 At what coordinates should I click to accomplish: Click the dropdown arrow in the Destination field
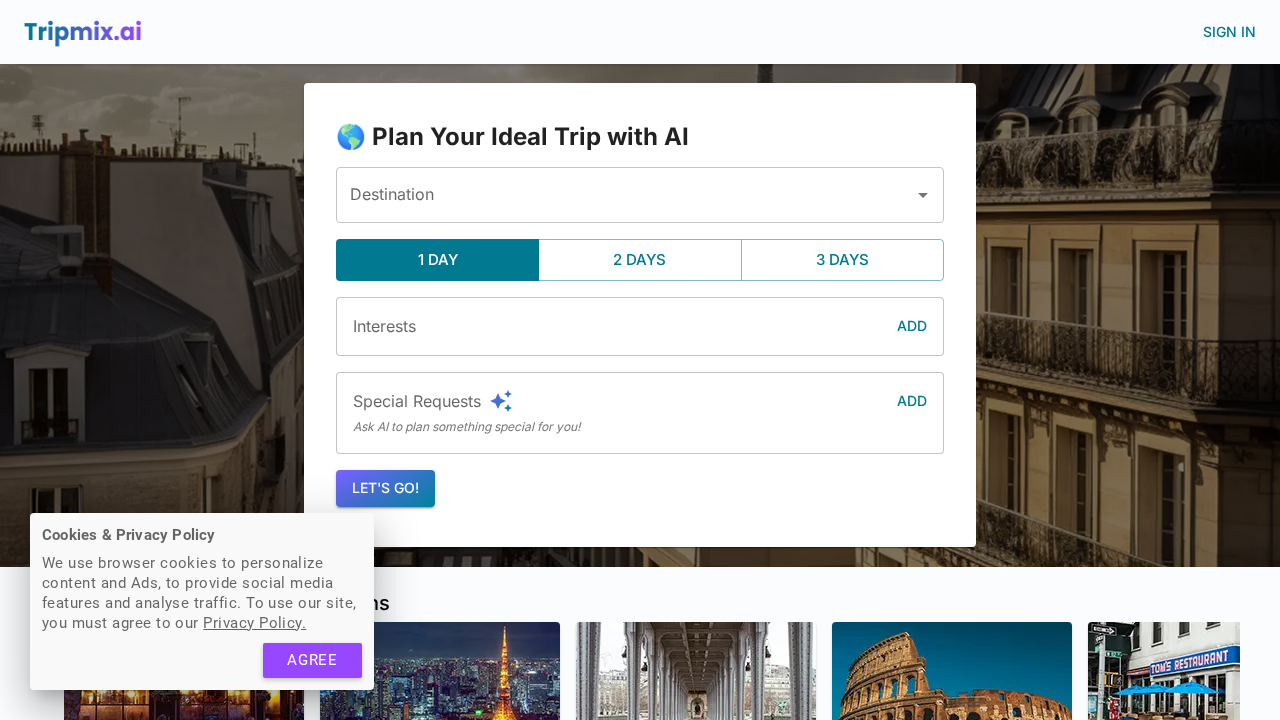click(921, 195)
